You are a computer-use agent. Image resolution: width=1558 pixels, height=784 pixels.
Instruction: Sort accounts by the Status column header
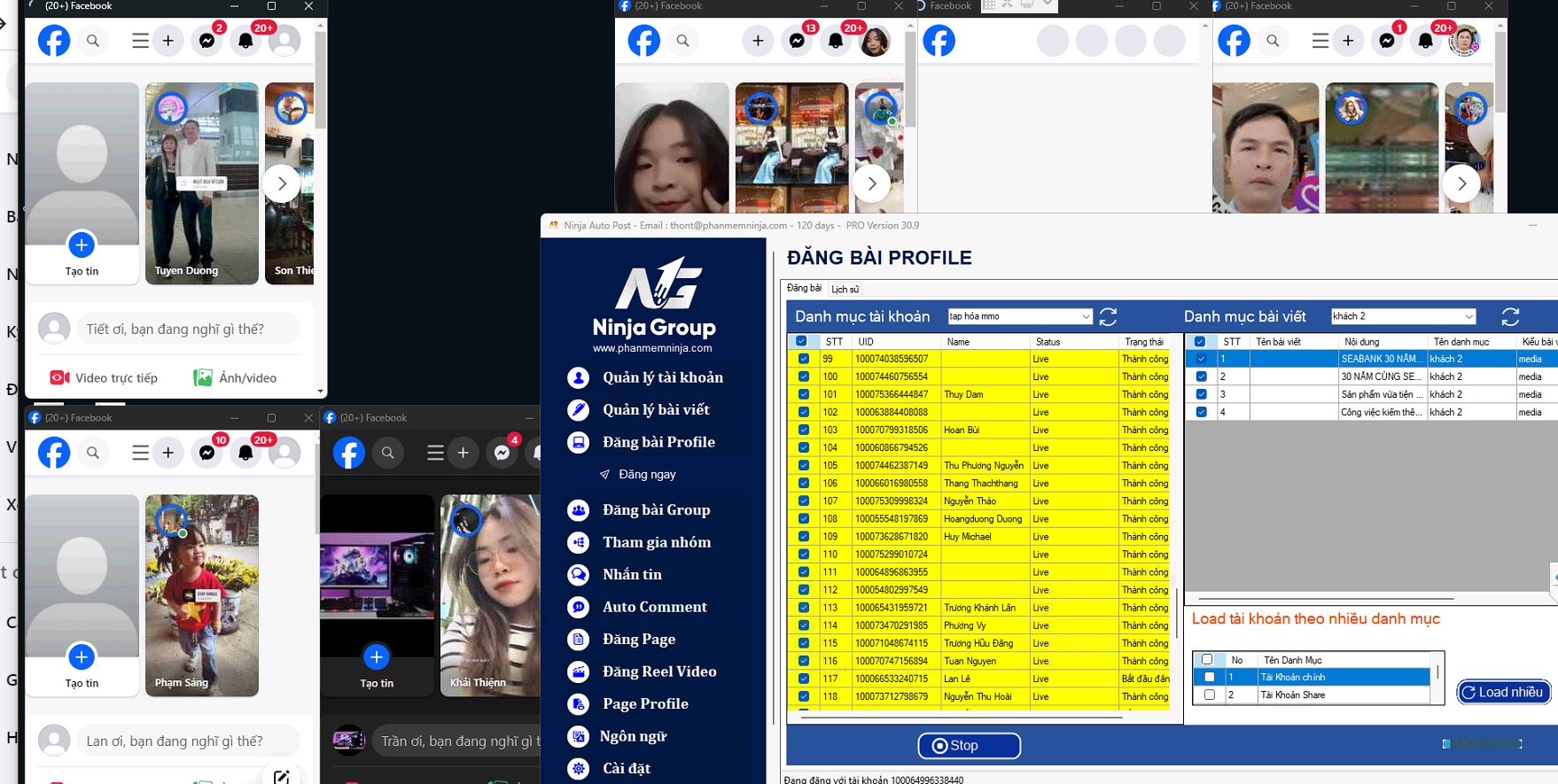click(1074, 341)
